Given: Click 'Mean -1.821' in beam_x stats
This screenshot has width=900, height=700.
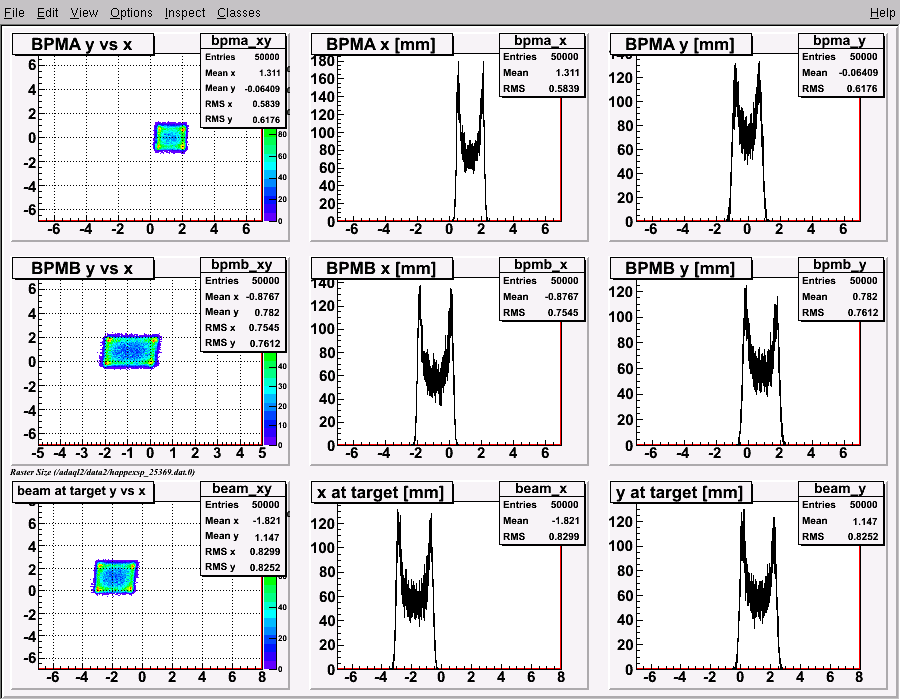Looking at the screenshot, I should (x=541, y=520).
